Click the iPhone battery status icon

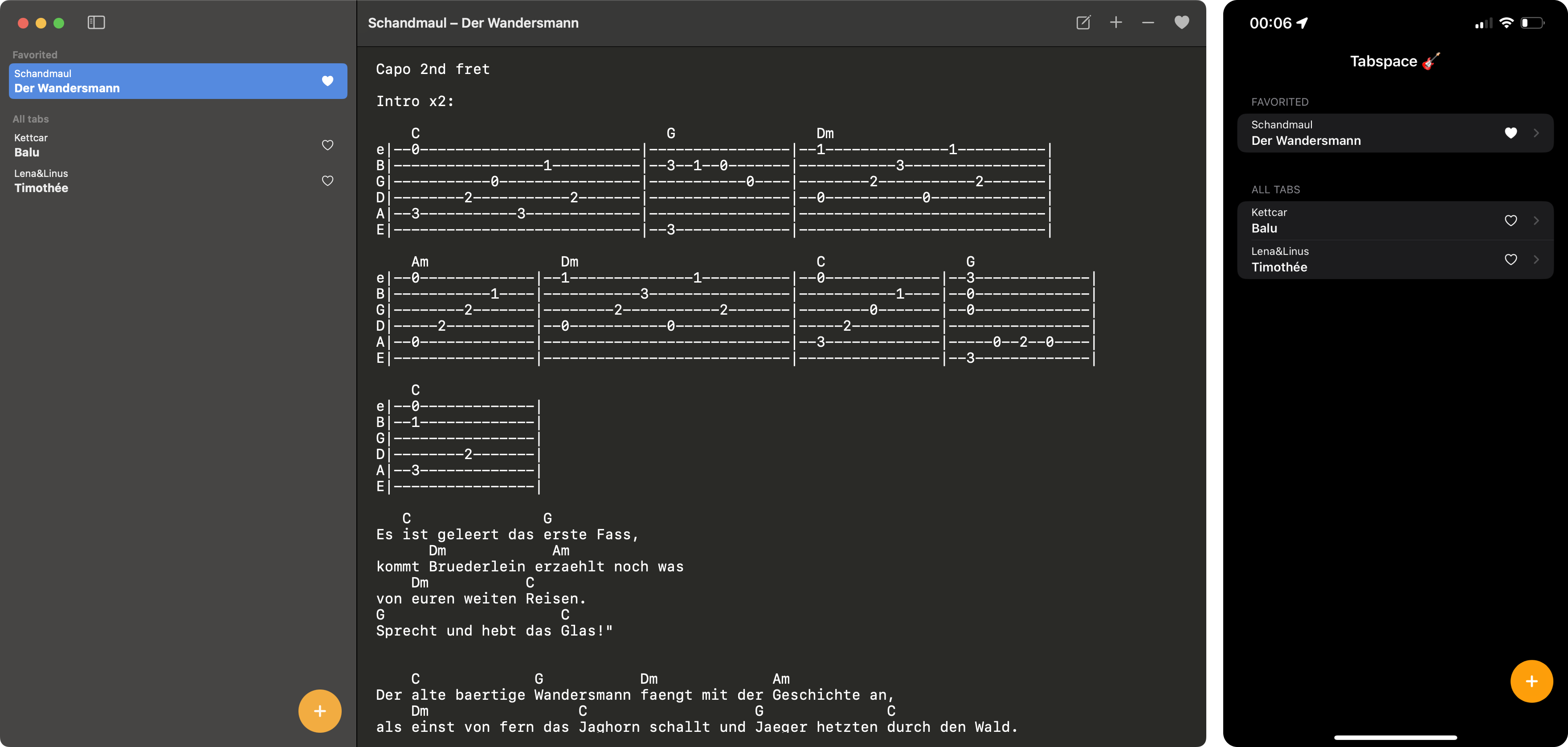1532,23
